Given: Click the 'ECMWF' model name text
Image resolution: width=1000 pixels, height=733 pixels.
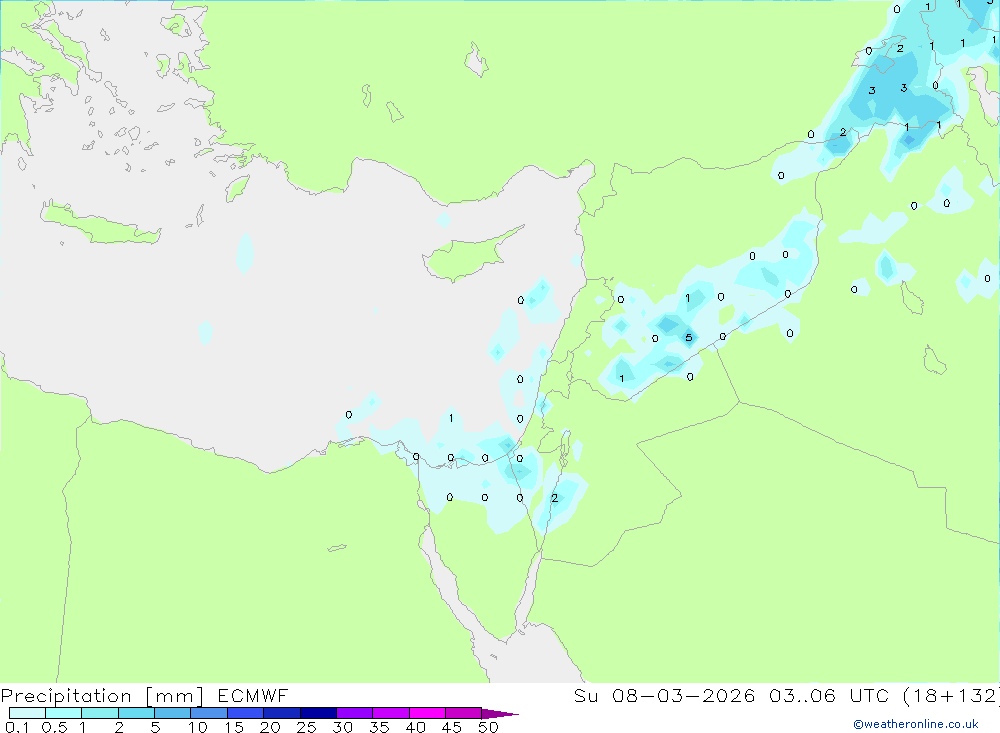Looking at the screenshot, I should [x=253, y=695].
